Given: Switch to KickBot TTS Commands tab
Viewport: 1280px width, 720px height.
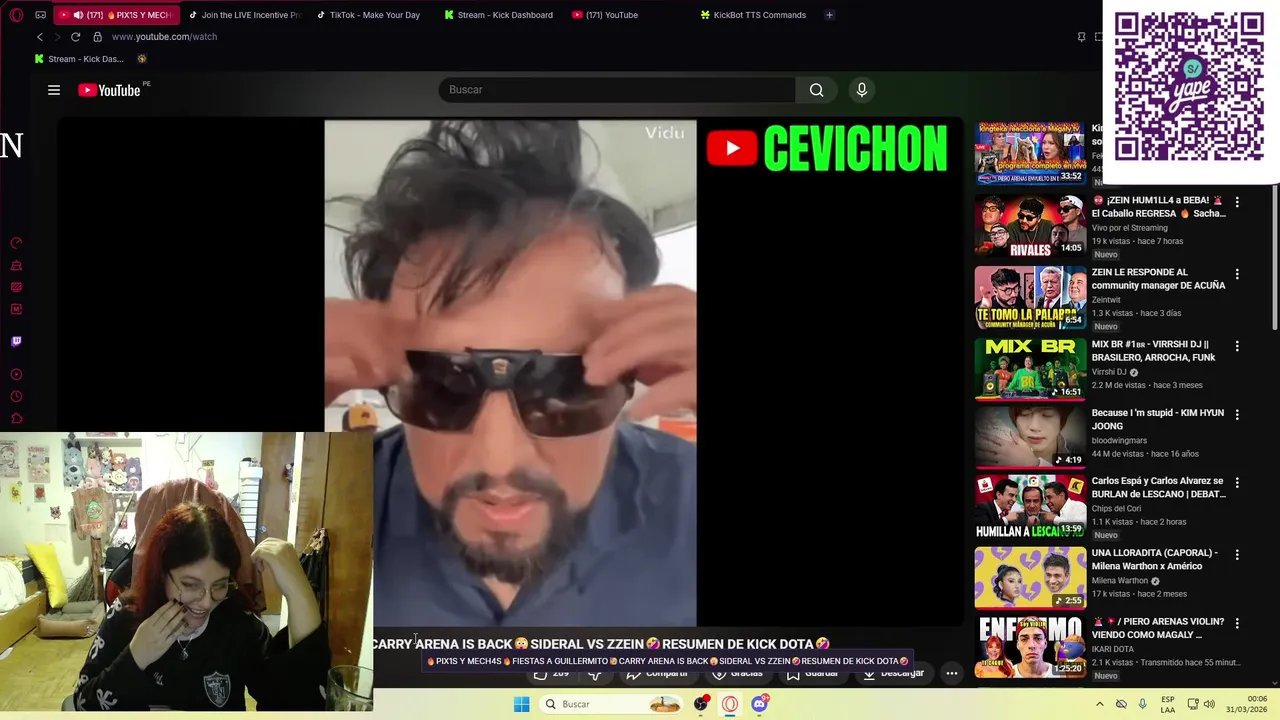Looking at the screenshot, I should (756, 15).
